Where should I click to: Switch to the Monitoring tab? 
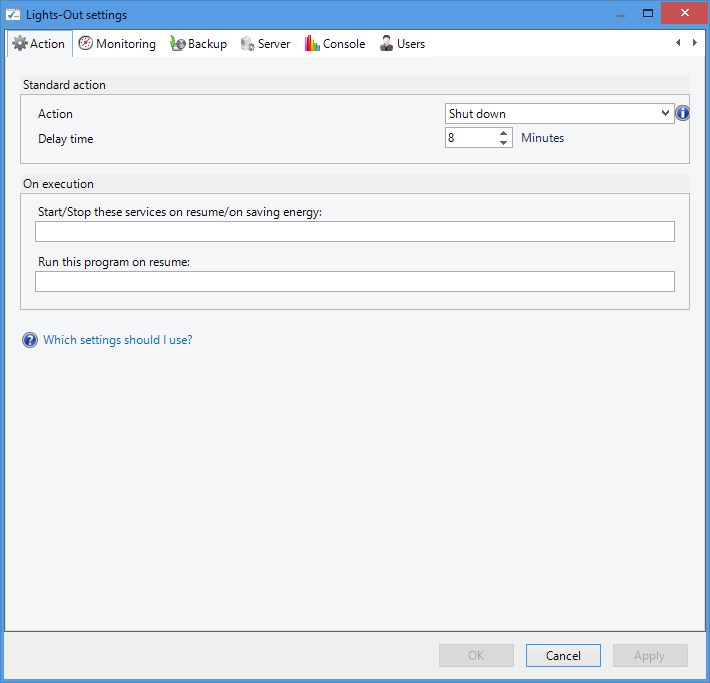pyautogui.click(x=117, y=43)
